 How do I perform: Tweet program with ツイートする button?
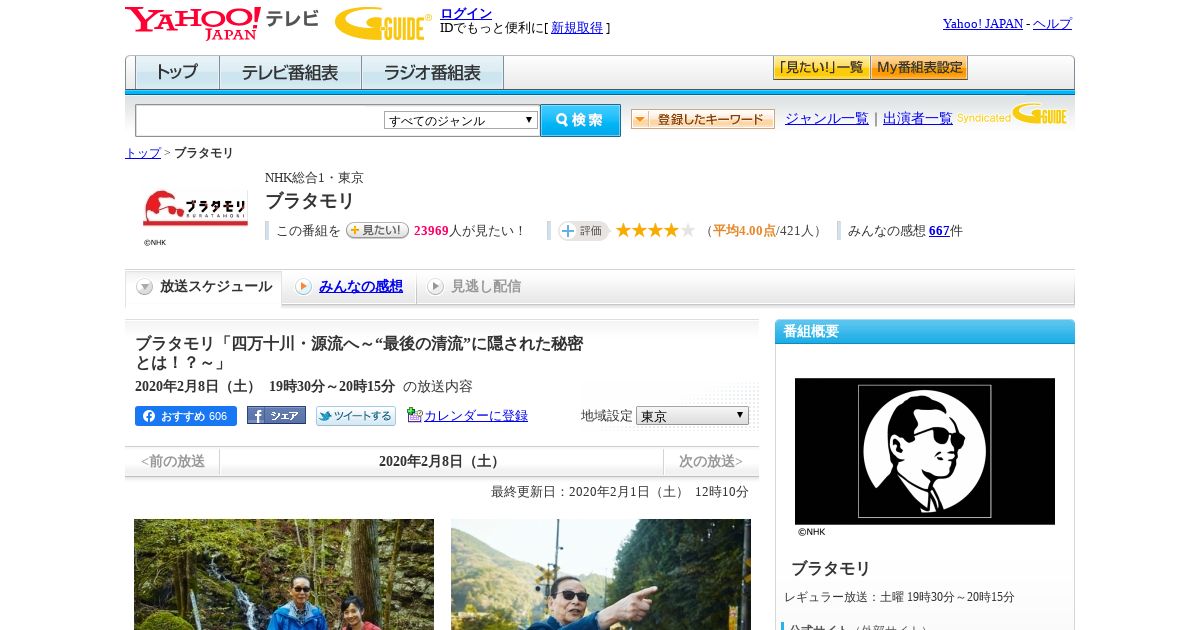pos(356,416)
